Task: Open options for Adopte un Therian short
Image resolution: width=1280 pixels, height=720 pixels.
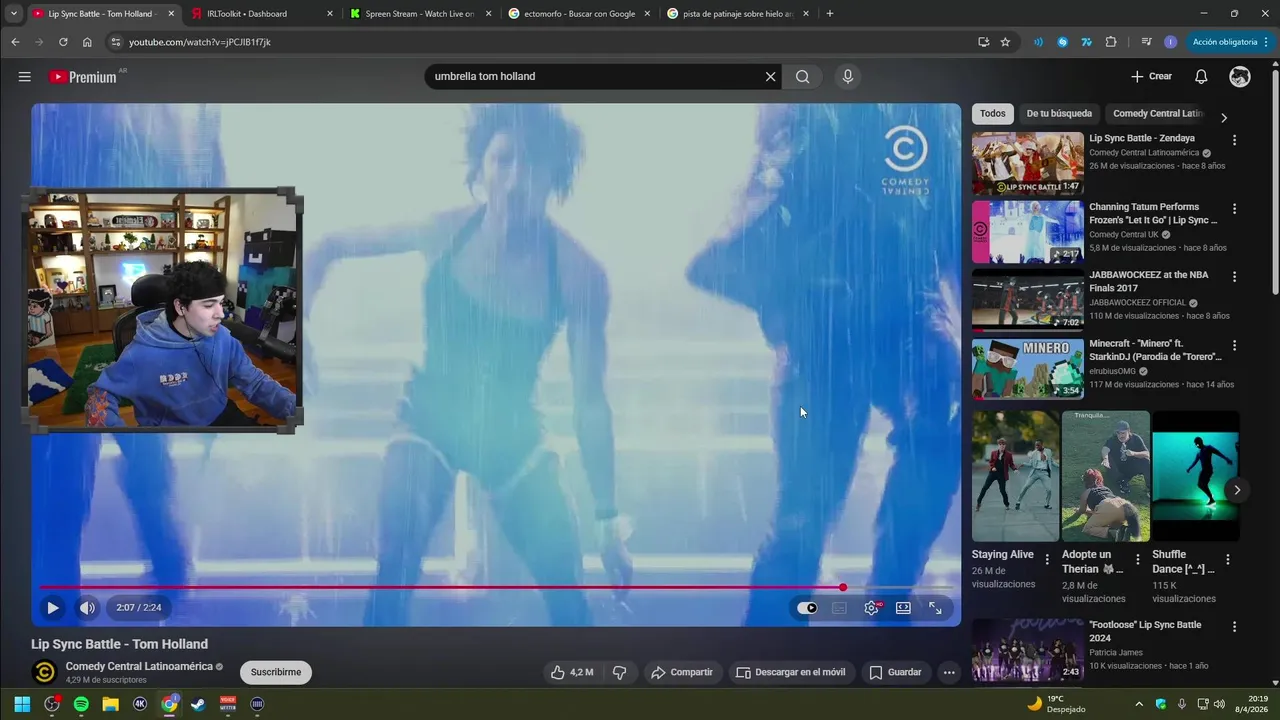Action: tap(1137, 560)
